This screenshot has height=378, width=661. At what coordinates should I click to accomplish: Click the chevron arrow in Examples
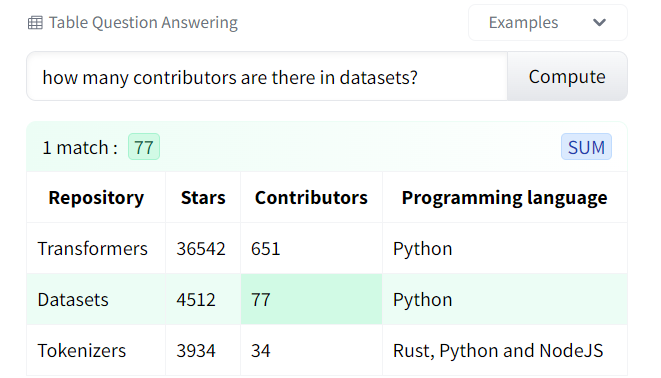(x=599, y=23)
